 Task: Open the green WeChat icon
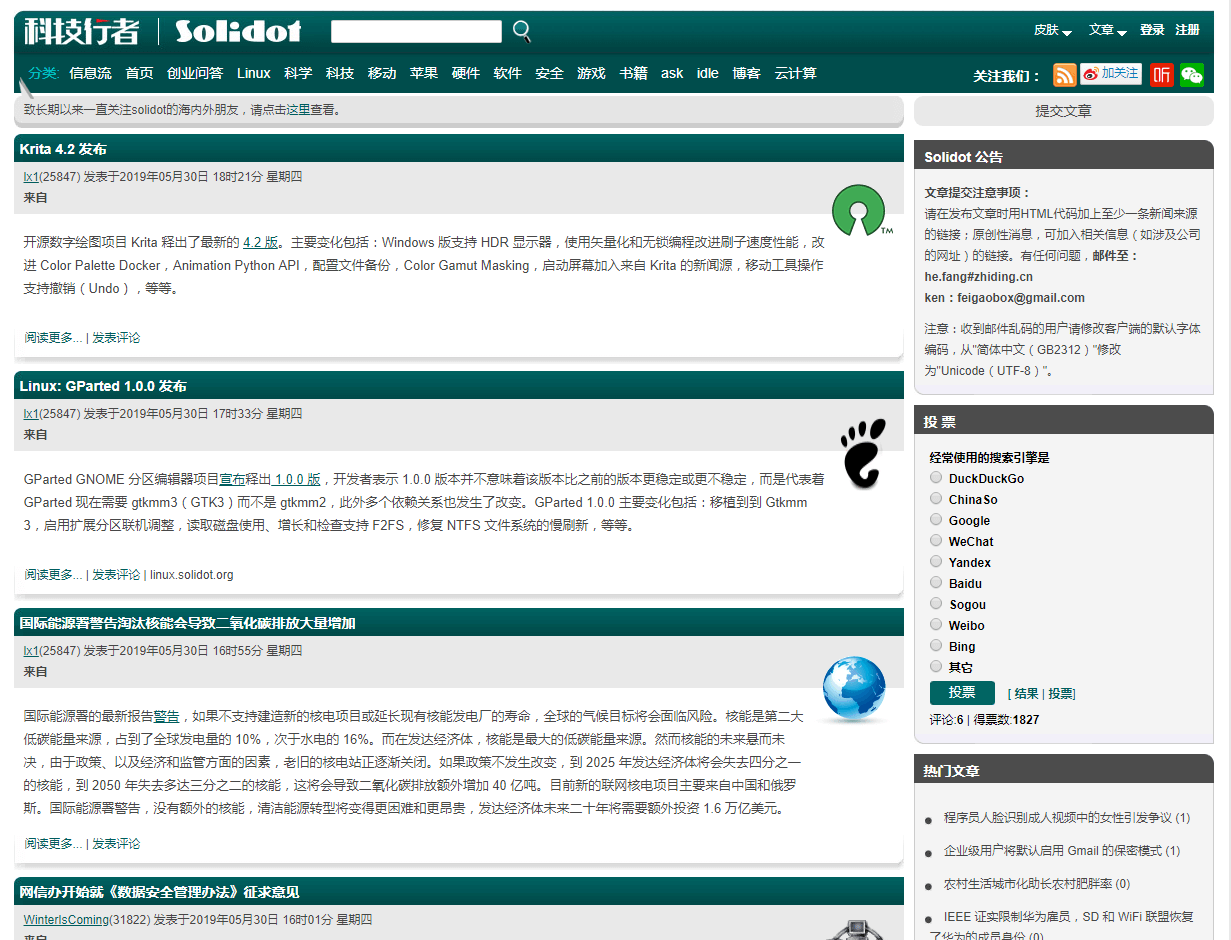(1191, 75)
